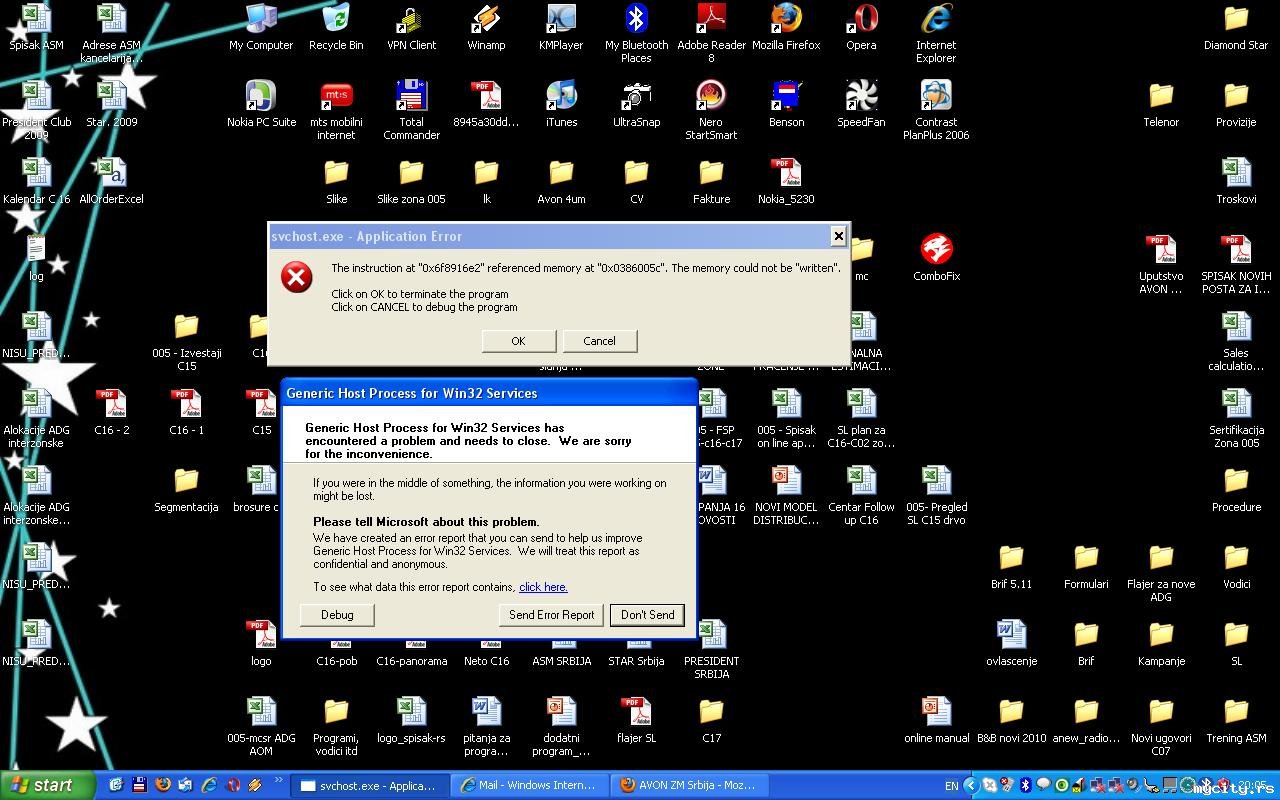Select the Recycle Bin icon

(336, 27)
